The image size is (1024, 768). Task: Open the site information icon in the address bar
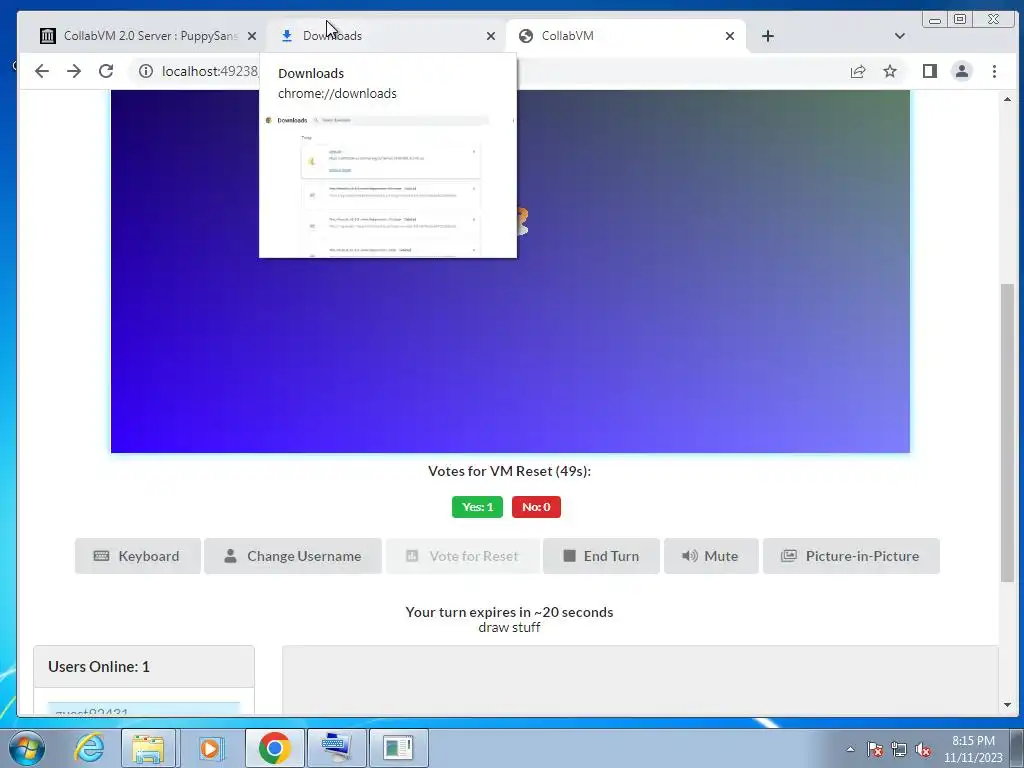(146, 71)
